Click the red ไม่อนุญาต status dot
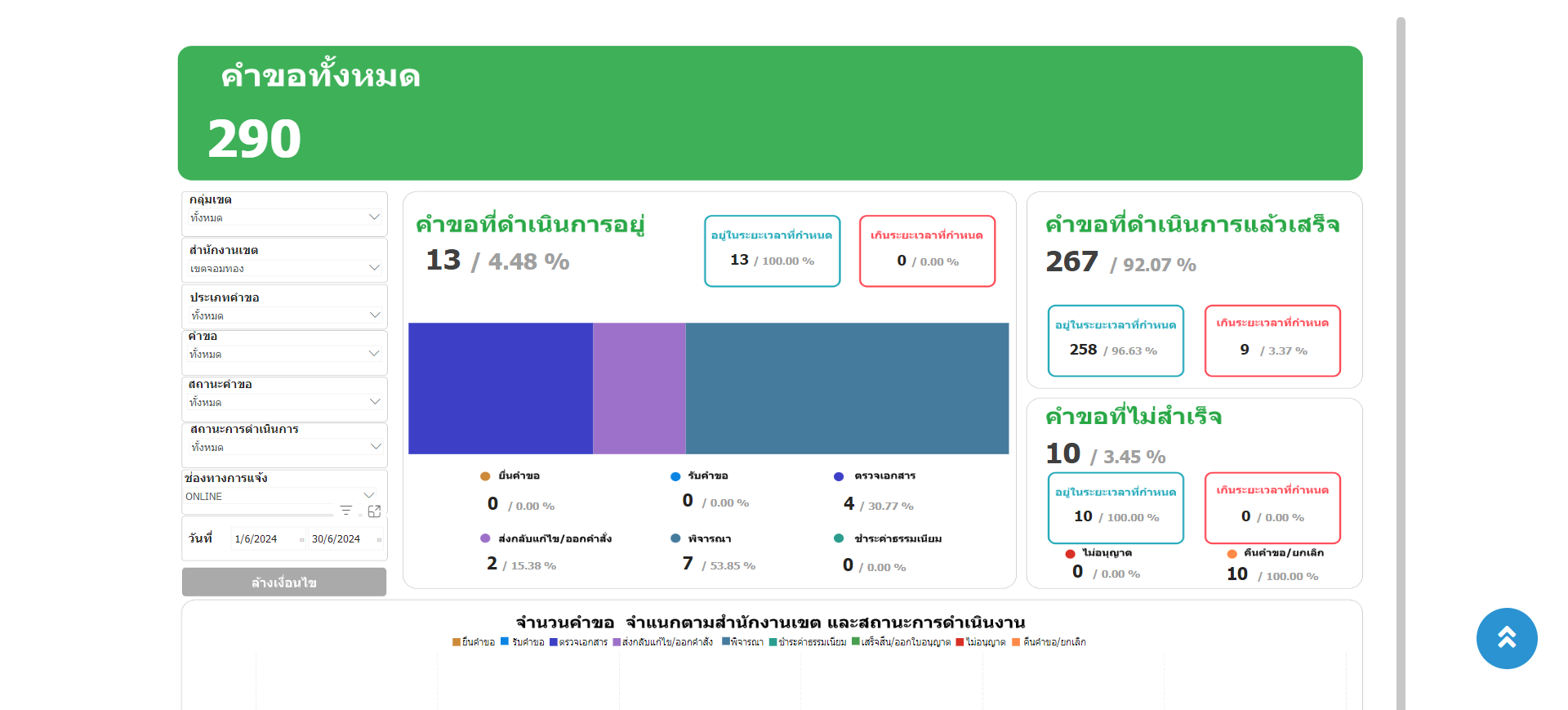 1070,554
